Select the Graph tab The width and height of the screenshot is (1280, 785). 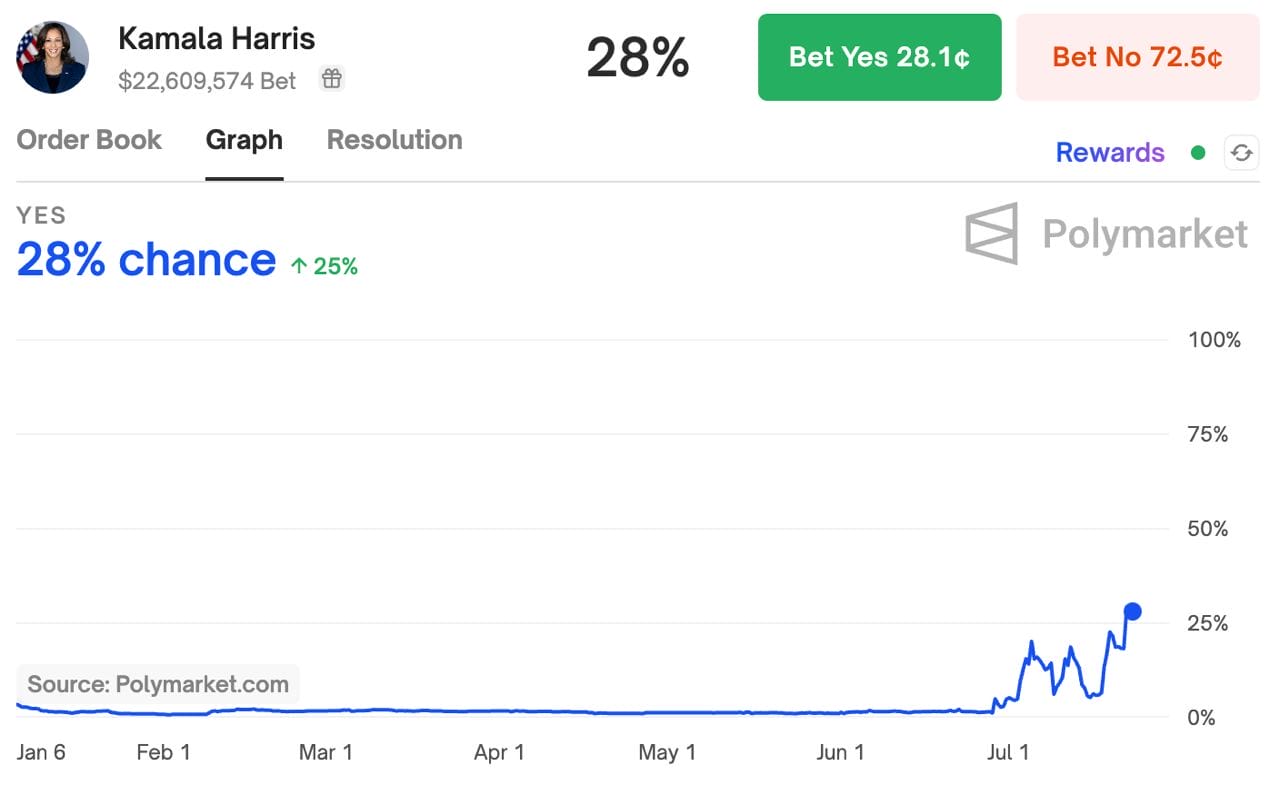pyautogui.click(x=244, y=140)
